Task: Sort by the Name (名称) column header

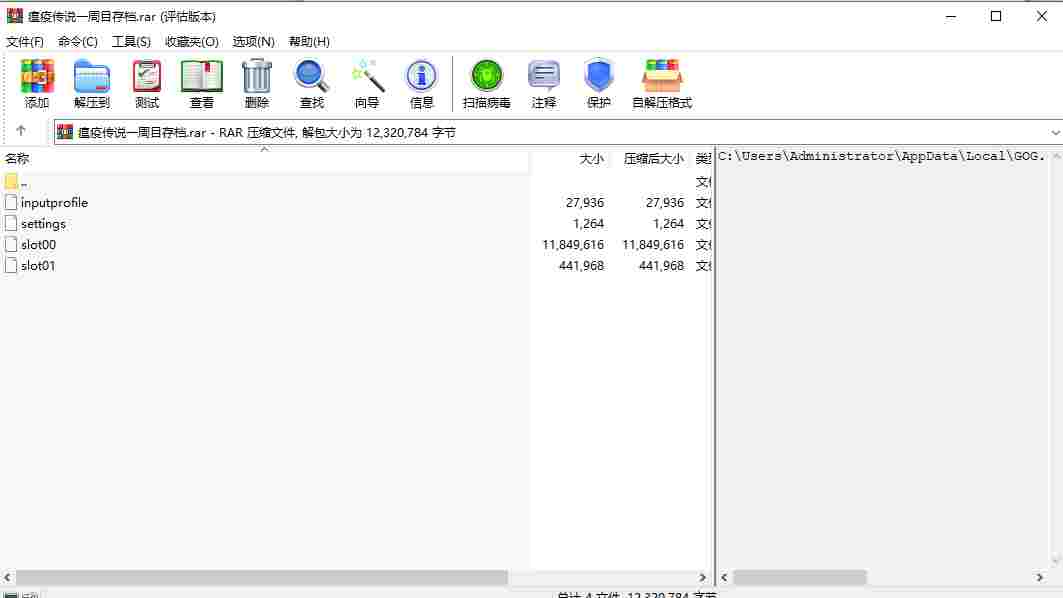Action: point(18,159)
